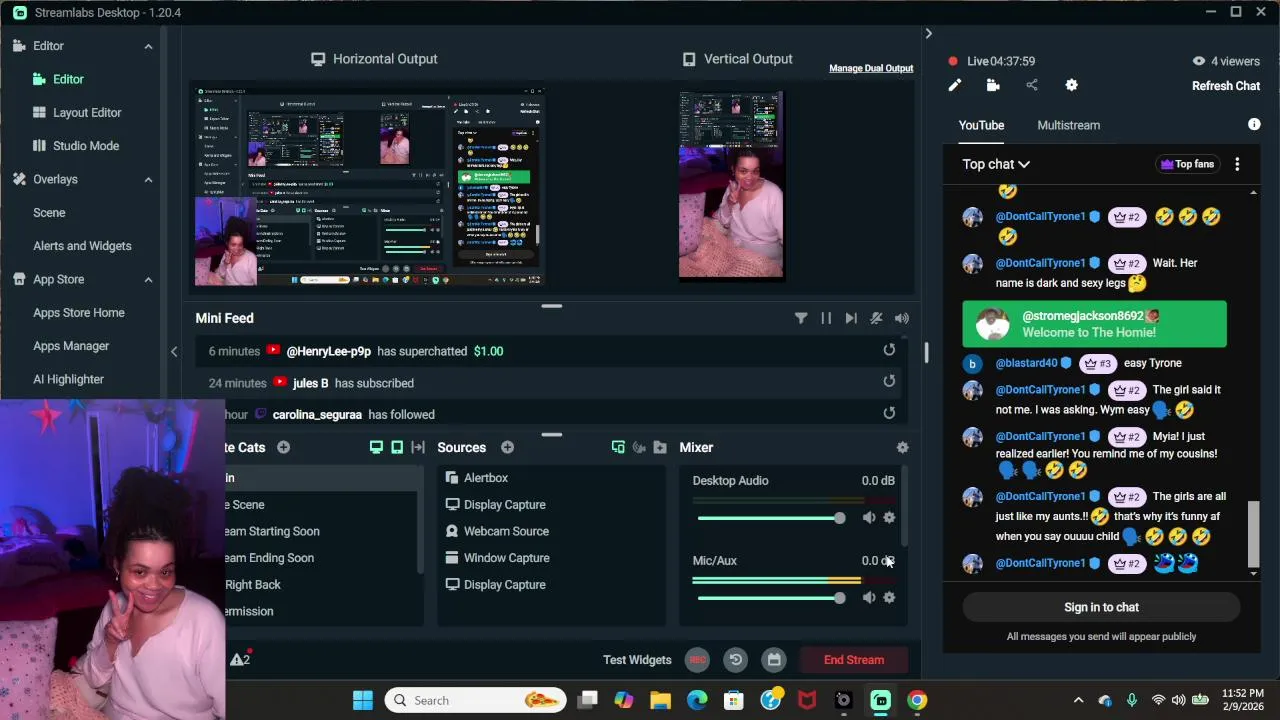Image resolution: width=1280 pixels, height=720 pixels.
Task: Switch to the Multistream tab
Action: coord(1068,125)
